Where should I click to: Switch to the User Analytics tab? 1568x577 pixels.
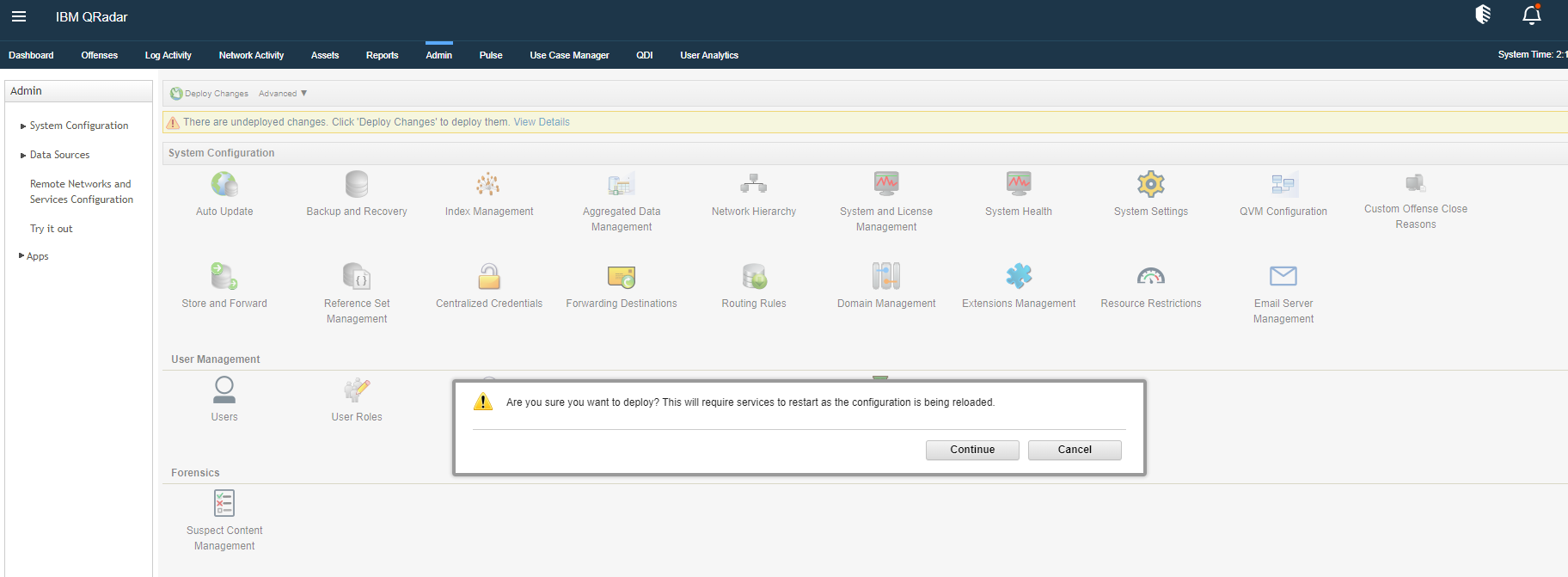(x=709, y=55)
